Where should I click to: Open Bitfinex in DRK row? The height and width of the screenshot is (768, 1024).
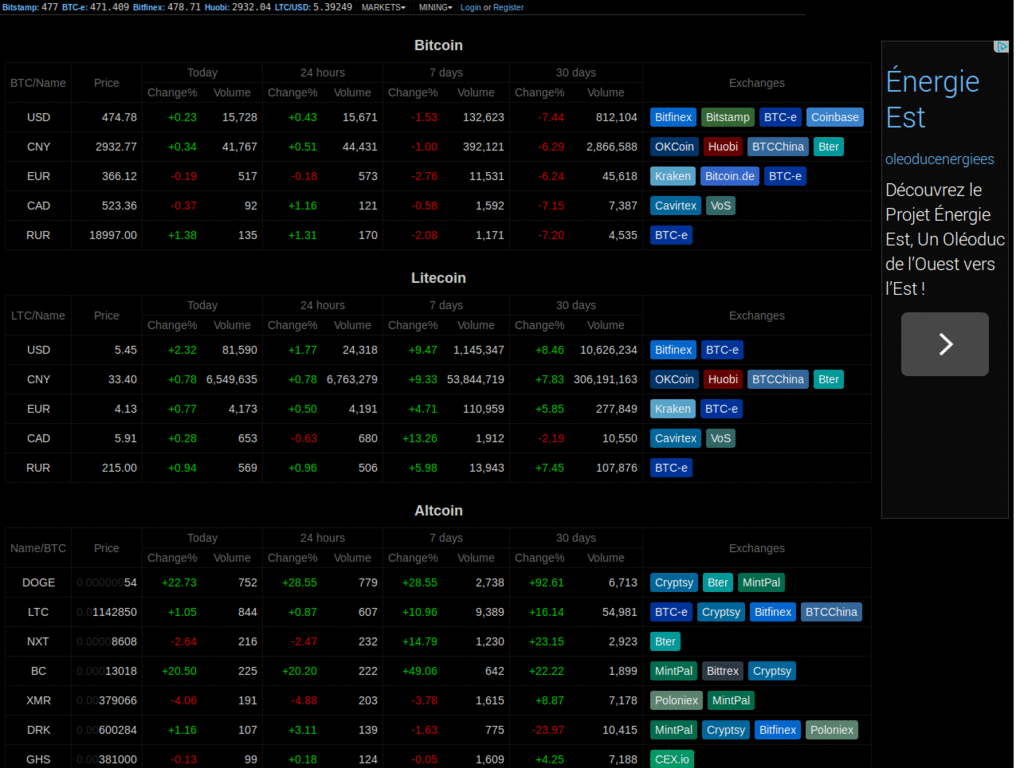click(x=777, y=729)
